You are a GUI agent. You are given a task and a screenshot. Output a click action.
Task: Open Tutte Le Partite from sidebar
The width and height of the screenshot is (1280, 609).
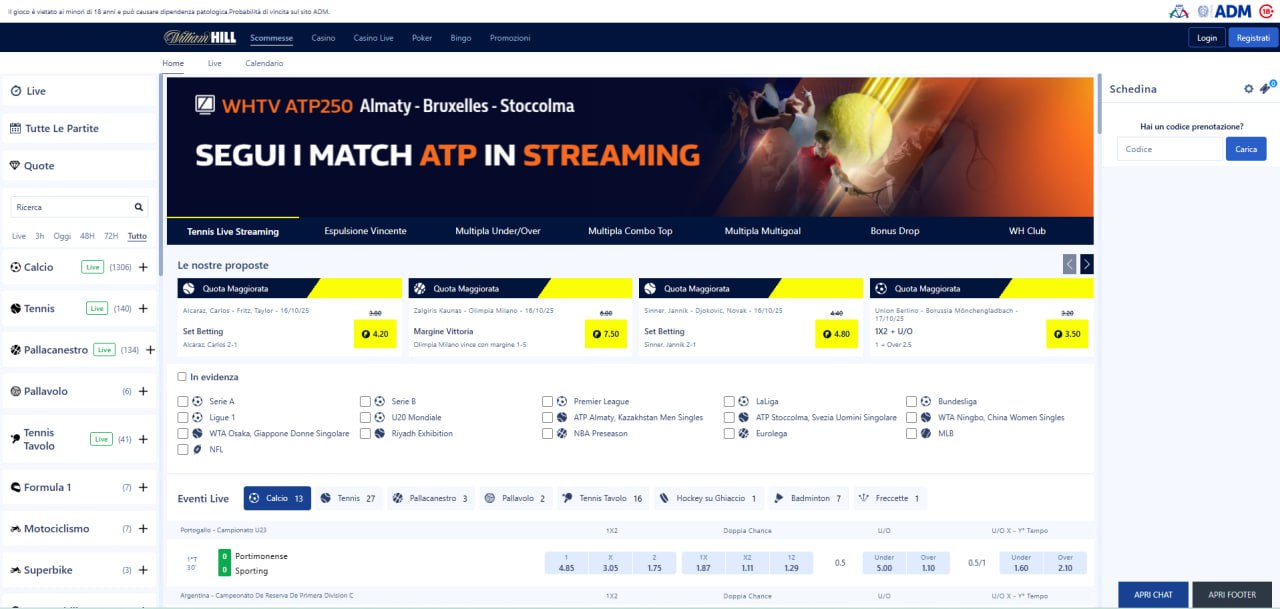(60, 128)
